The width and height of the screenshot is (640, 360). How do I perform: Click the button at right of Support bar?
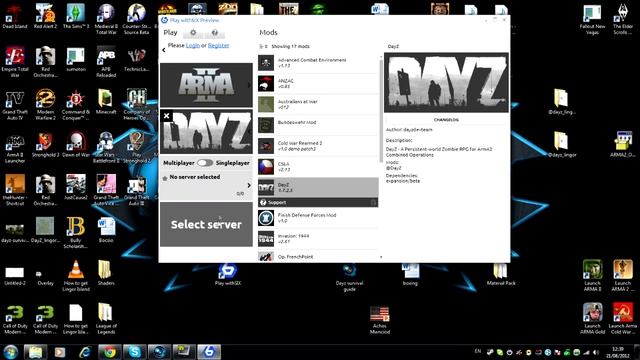373,202
